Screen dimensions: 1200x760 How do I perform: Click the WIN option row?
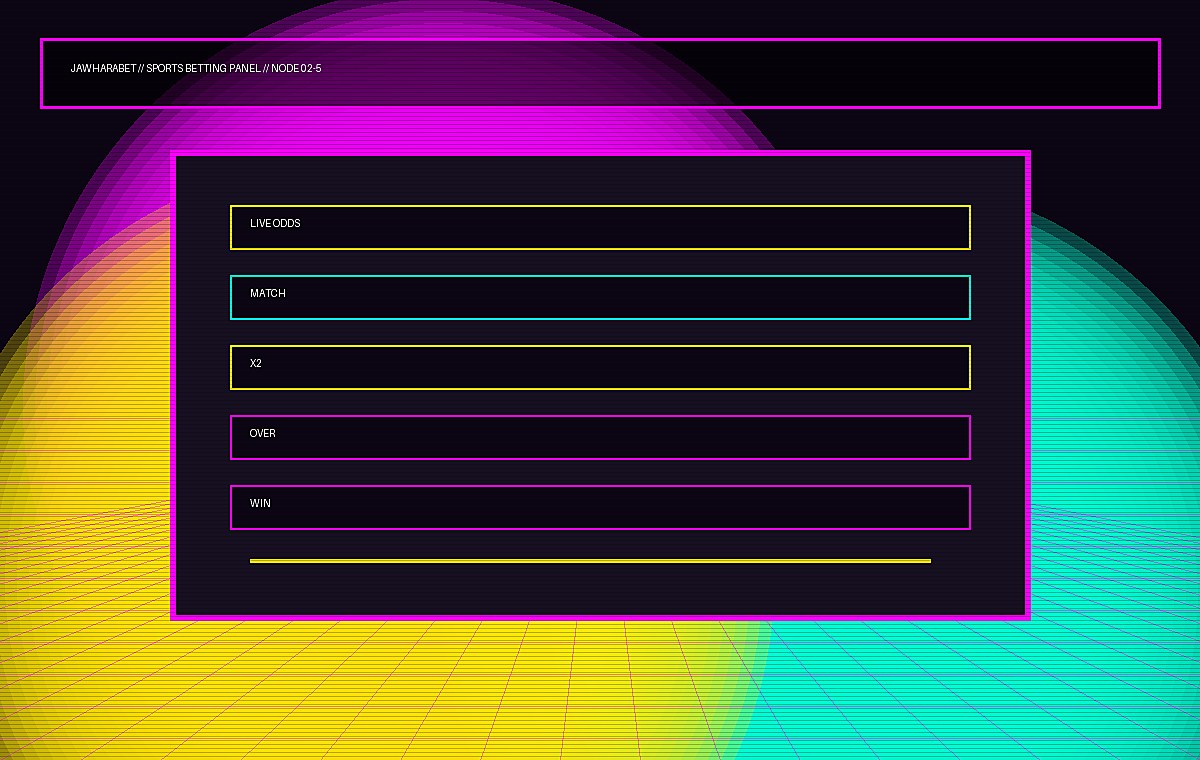[x=600, y=507]
